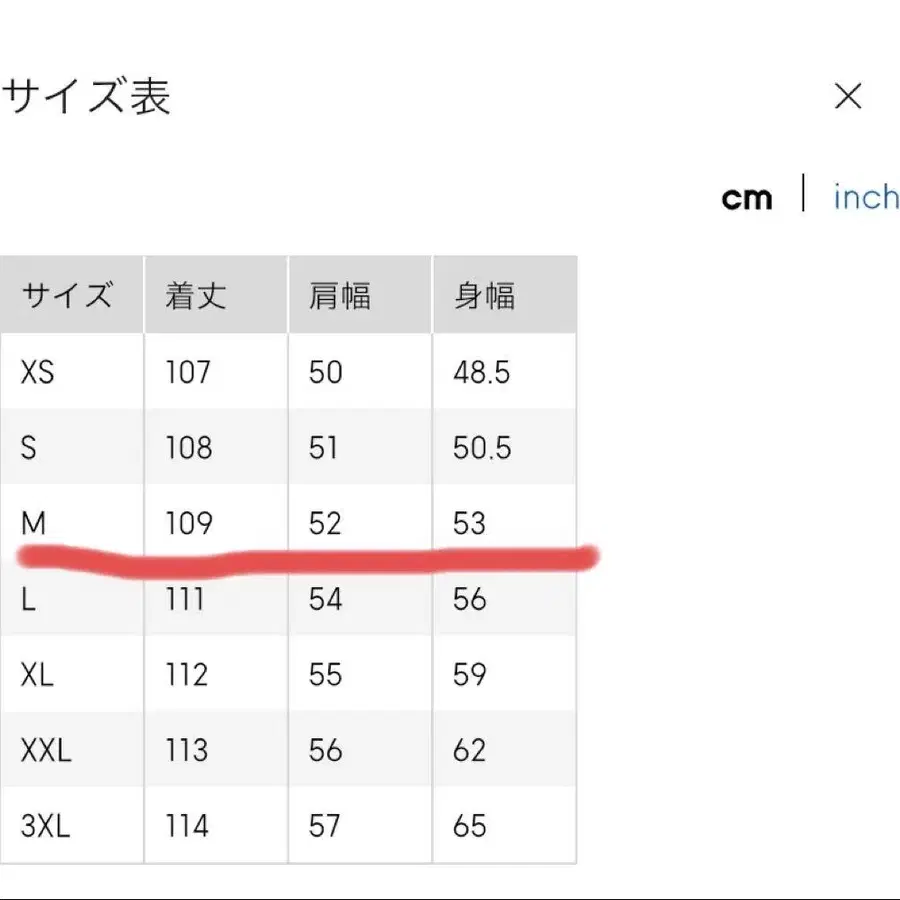Click the サイズ表 dialog title
The image size is (900, 900).
tap(88, 96)
